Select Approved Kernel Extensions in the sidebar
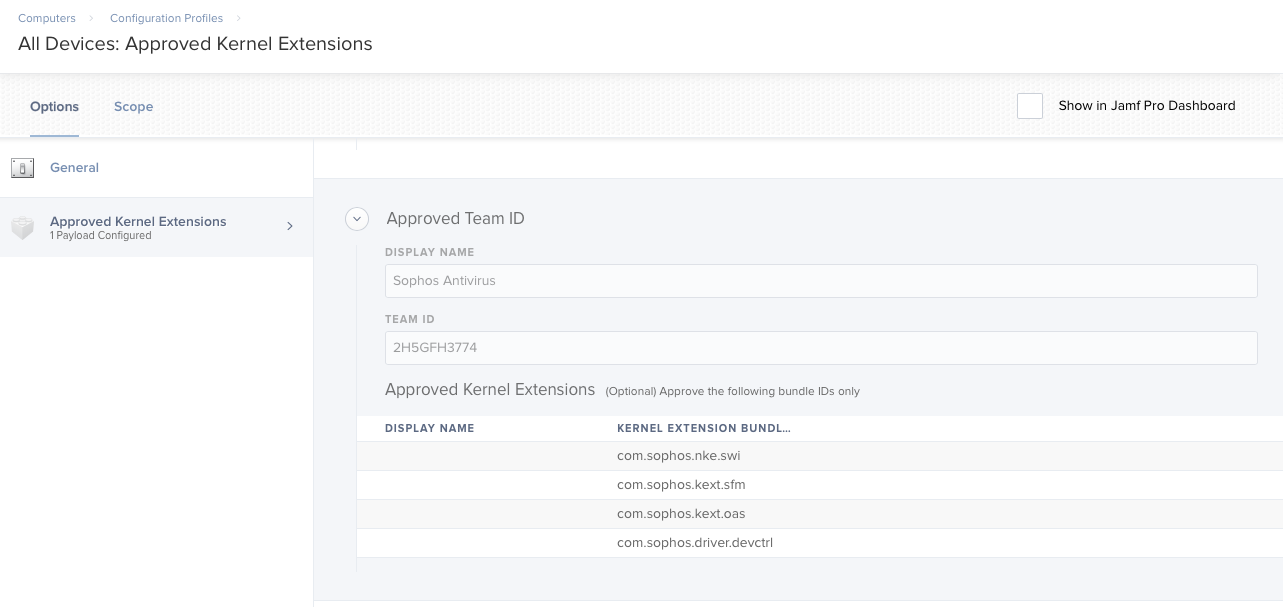The height and width of the screenshot is (607, 1283). point(156,227)
